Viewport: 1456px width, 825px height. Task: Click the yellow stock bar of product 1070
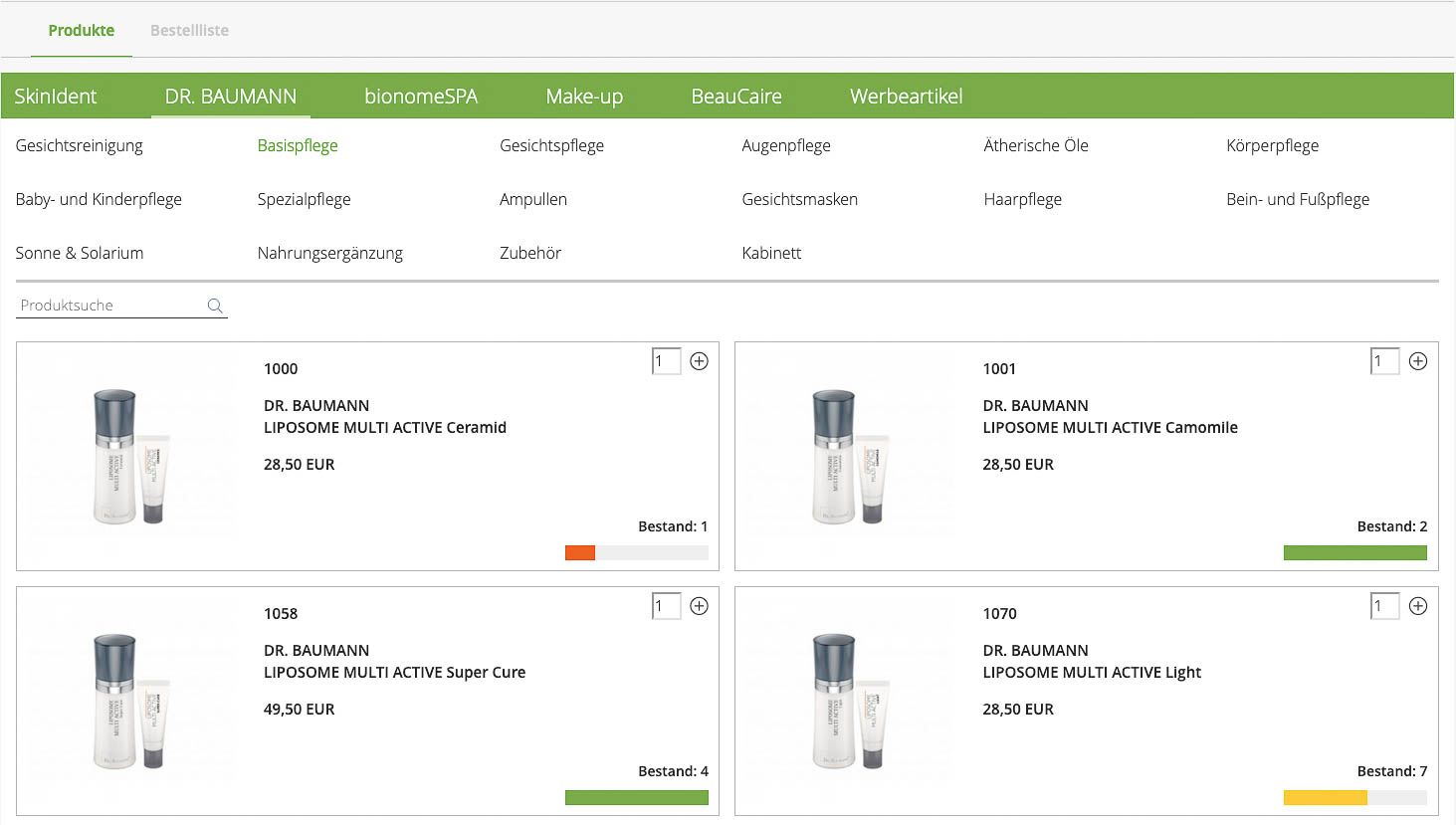tap(1326, 798)
